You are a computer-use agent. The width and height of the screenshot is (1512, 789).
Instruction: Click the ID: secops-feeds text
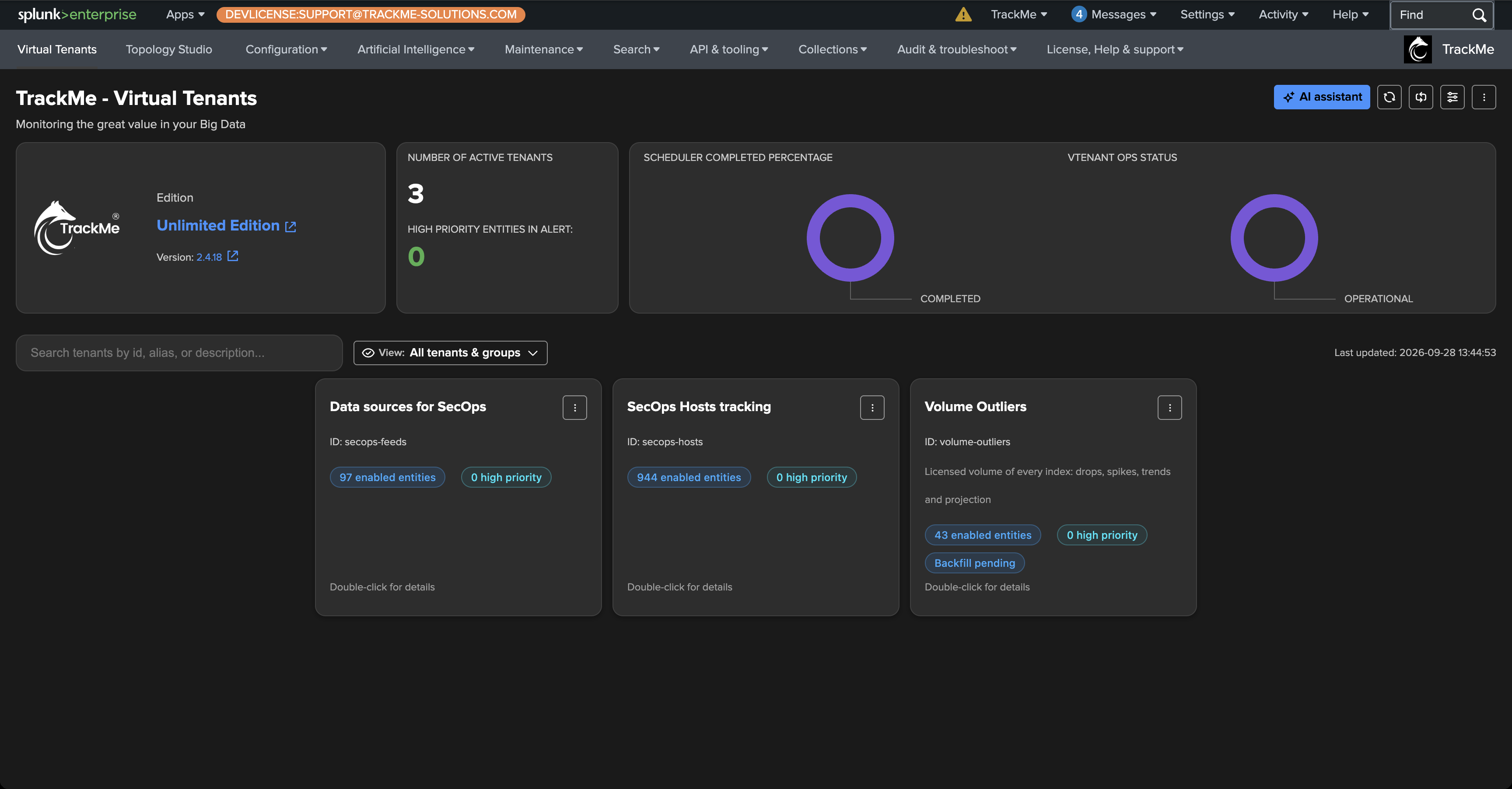[x=367, y=442]
